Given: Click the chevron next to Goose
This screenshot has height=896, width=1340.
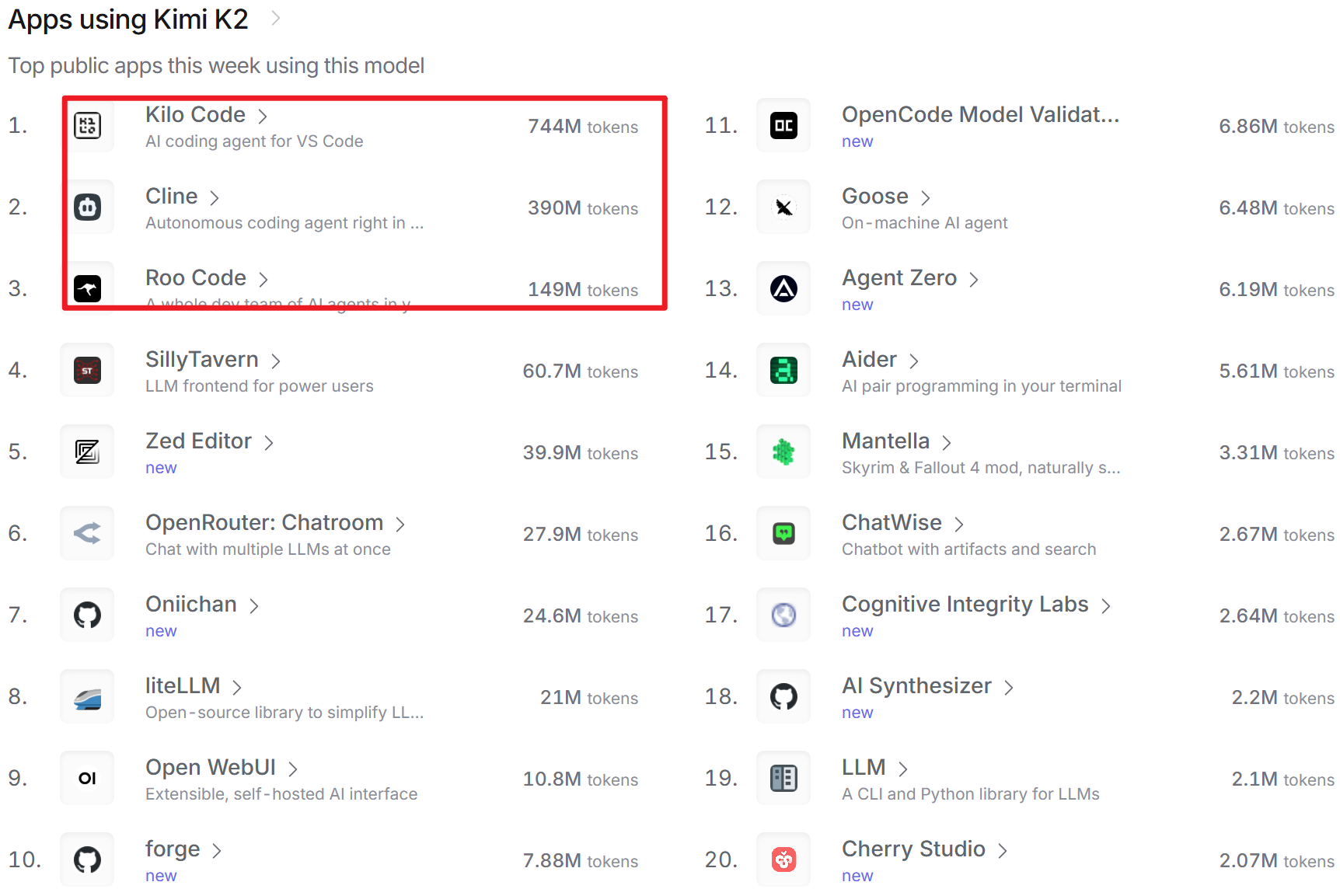Looking at the screenshot, I should click(x=925, y=197).
